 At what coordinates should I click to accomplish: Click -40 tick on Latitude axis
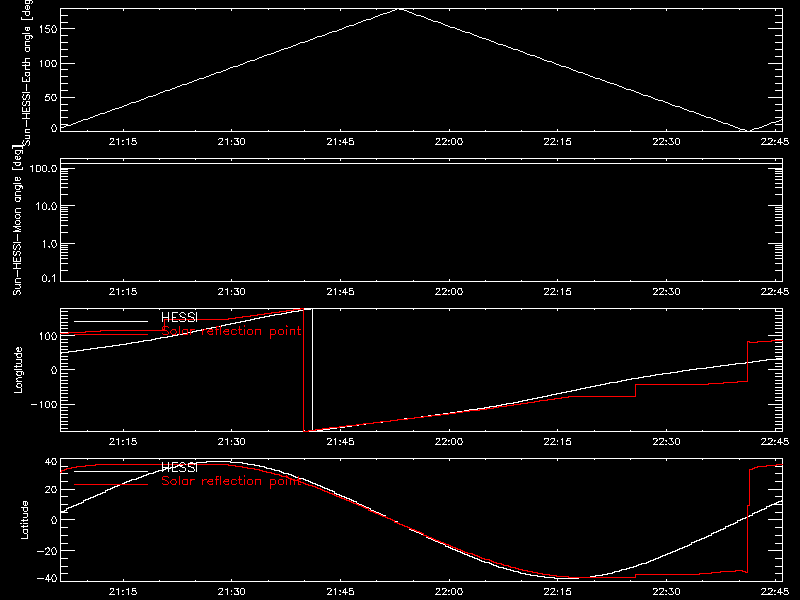click(47, 579)
